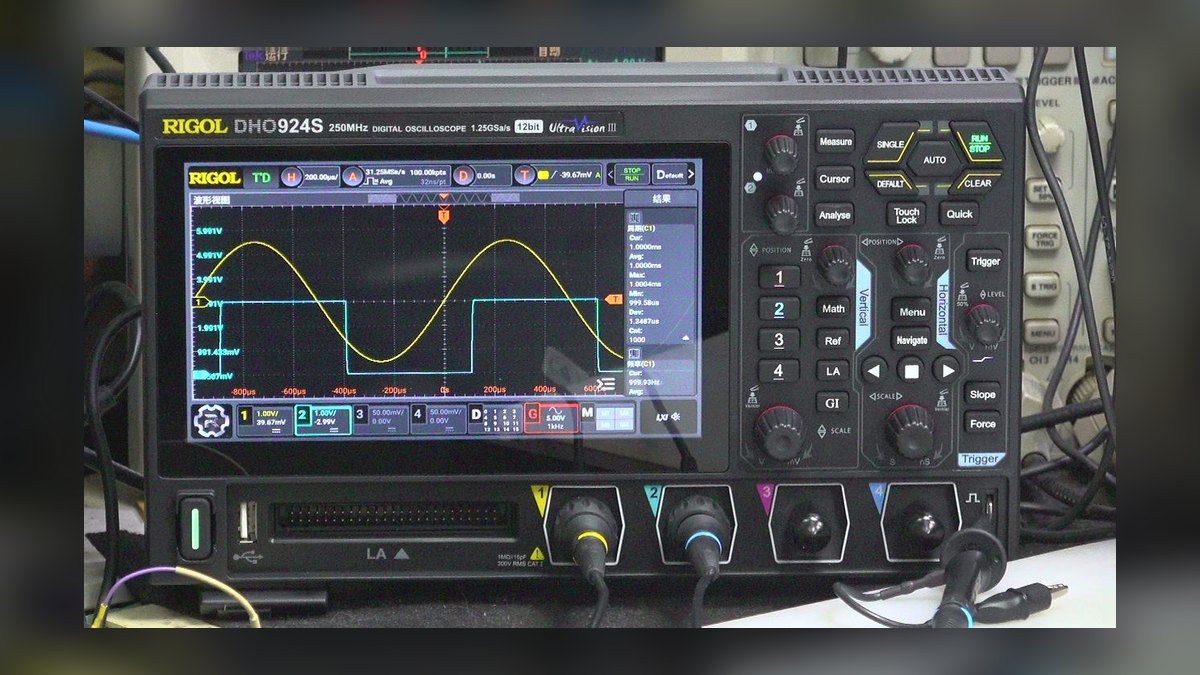Push the left arrow navigation key
Viewport: 1200px width, 675px height.
(874, 371)
